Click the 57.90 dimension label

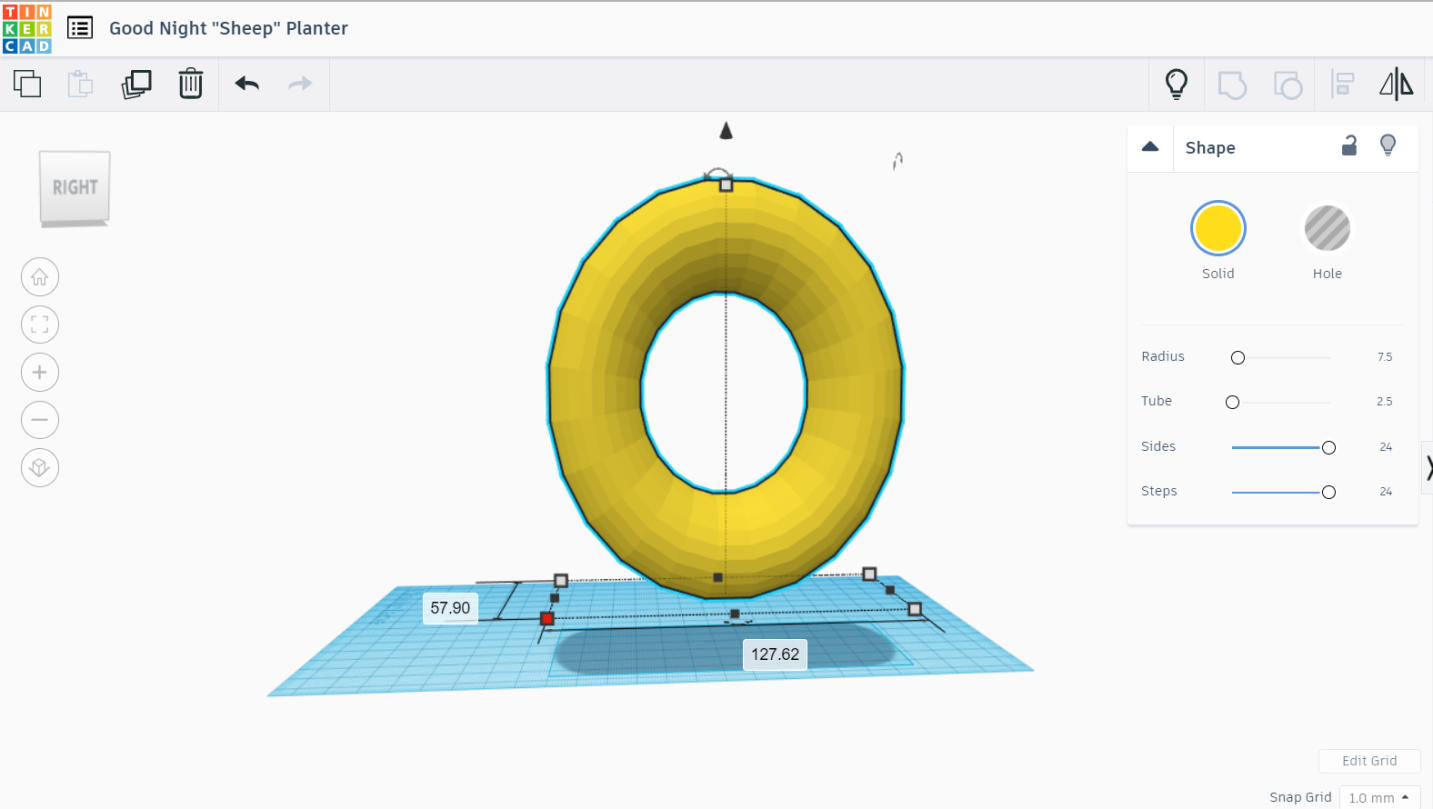pos(450,608)
